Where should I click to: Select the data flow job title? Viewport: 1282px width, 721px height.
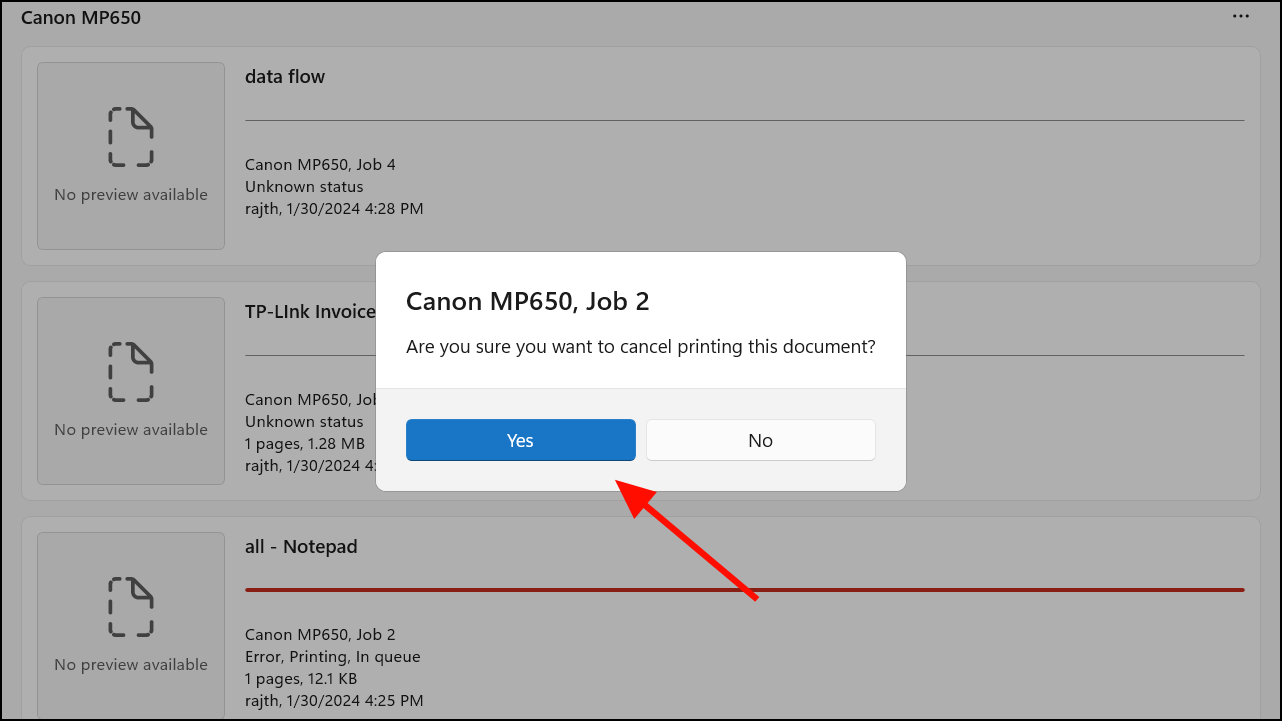(285, 76)
